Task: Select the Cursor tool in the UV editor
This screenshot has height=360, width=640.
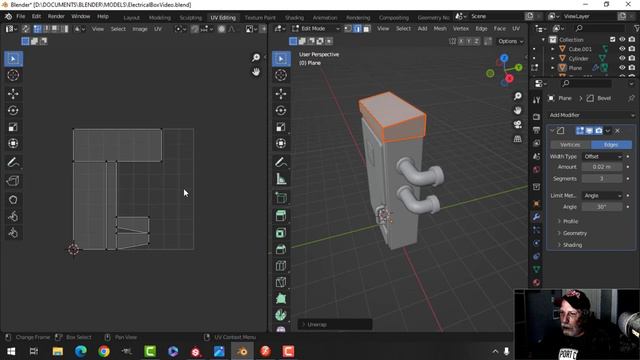Action: pos(13,75)
